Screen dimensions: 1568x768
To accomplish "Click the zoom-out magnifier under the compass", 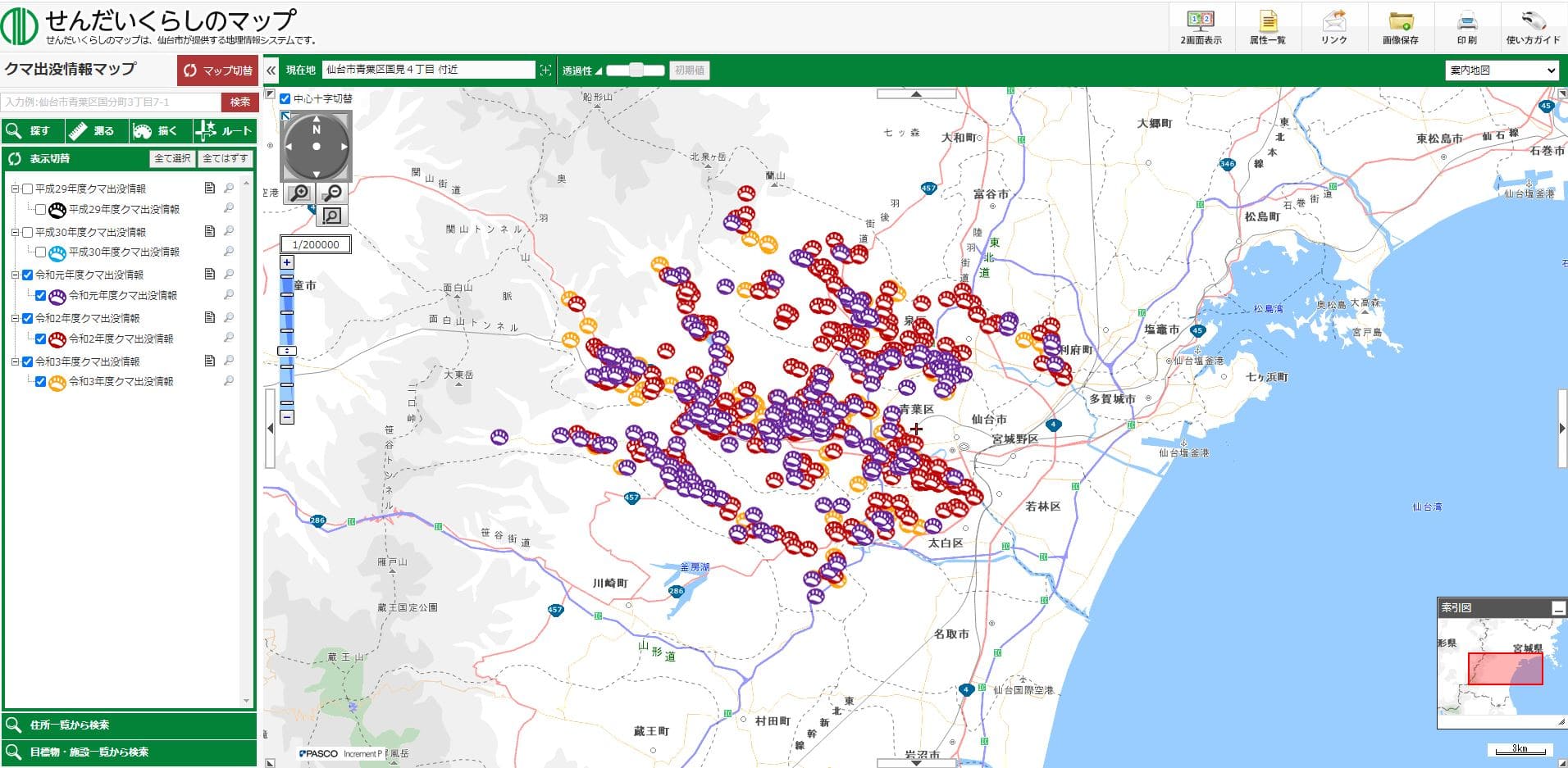I will [x=332, y=193].
